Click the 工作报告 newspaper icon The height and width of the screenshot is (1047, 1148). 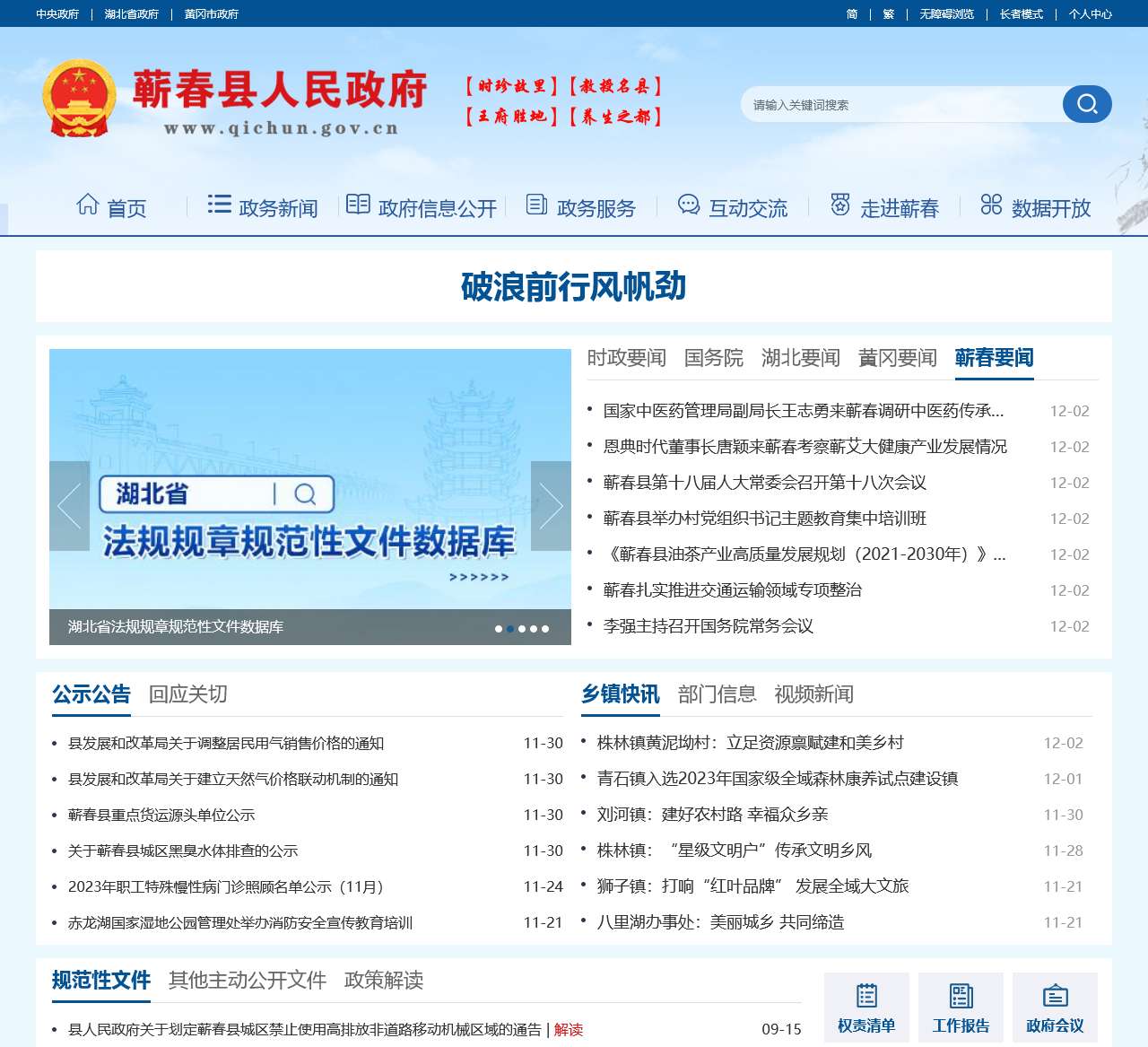click(961, 993)
